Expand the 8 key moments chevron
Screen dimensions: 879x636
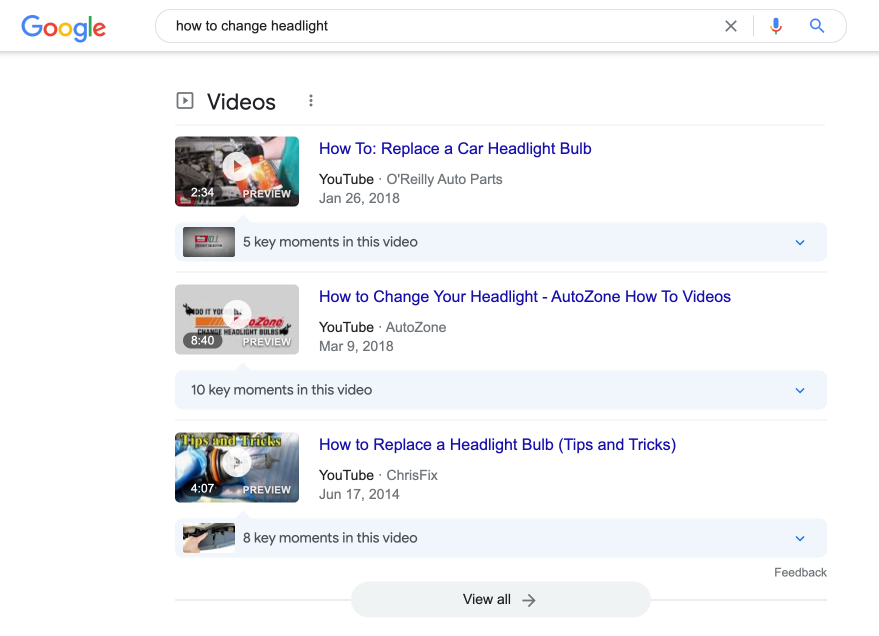point(800,538)
